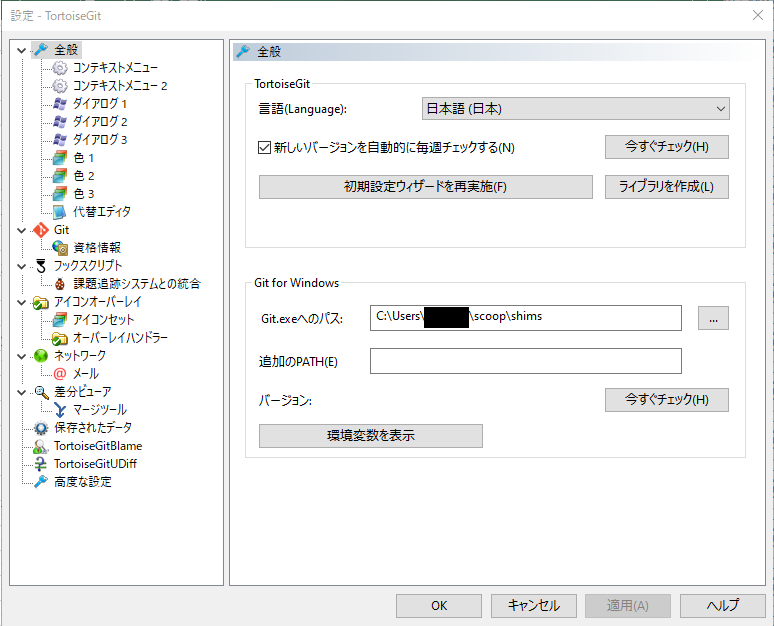This screenshot has width=774, height=626.
Task: Click the bug icon for 課題追跡システムとの統合
Action: pyautogui.click(x=60, y=284)
